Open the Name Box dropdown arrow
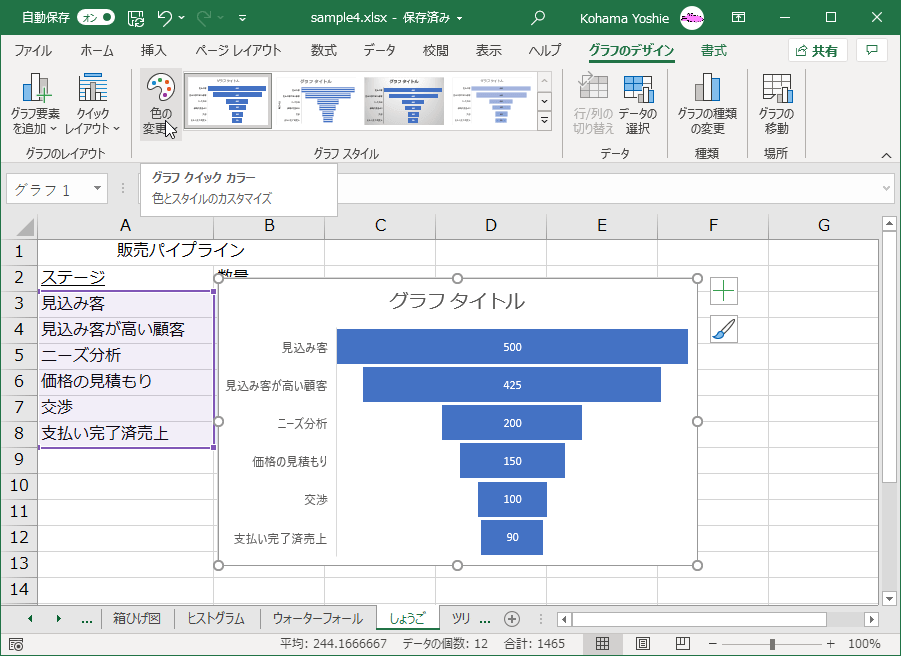Image resolution: width=901 pixels, height=656 pixels. click(x=97, y=188)
